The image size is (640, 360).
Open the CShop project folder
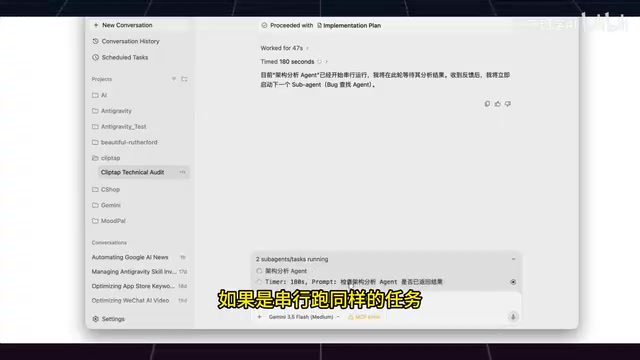(106, 190)
